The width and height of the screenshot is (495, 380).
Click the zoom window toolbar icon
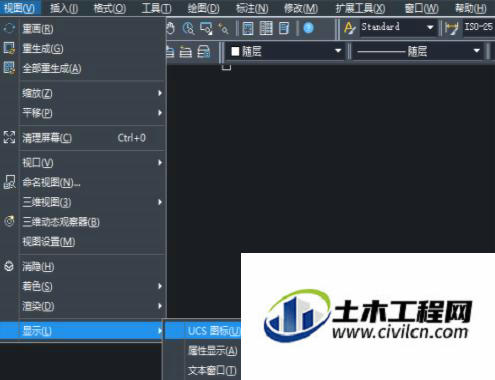(x=206, y=28)
